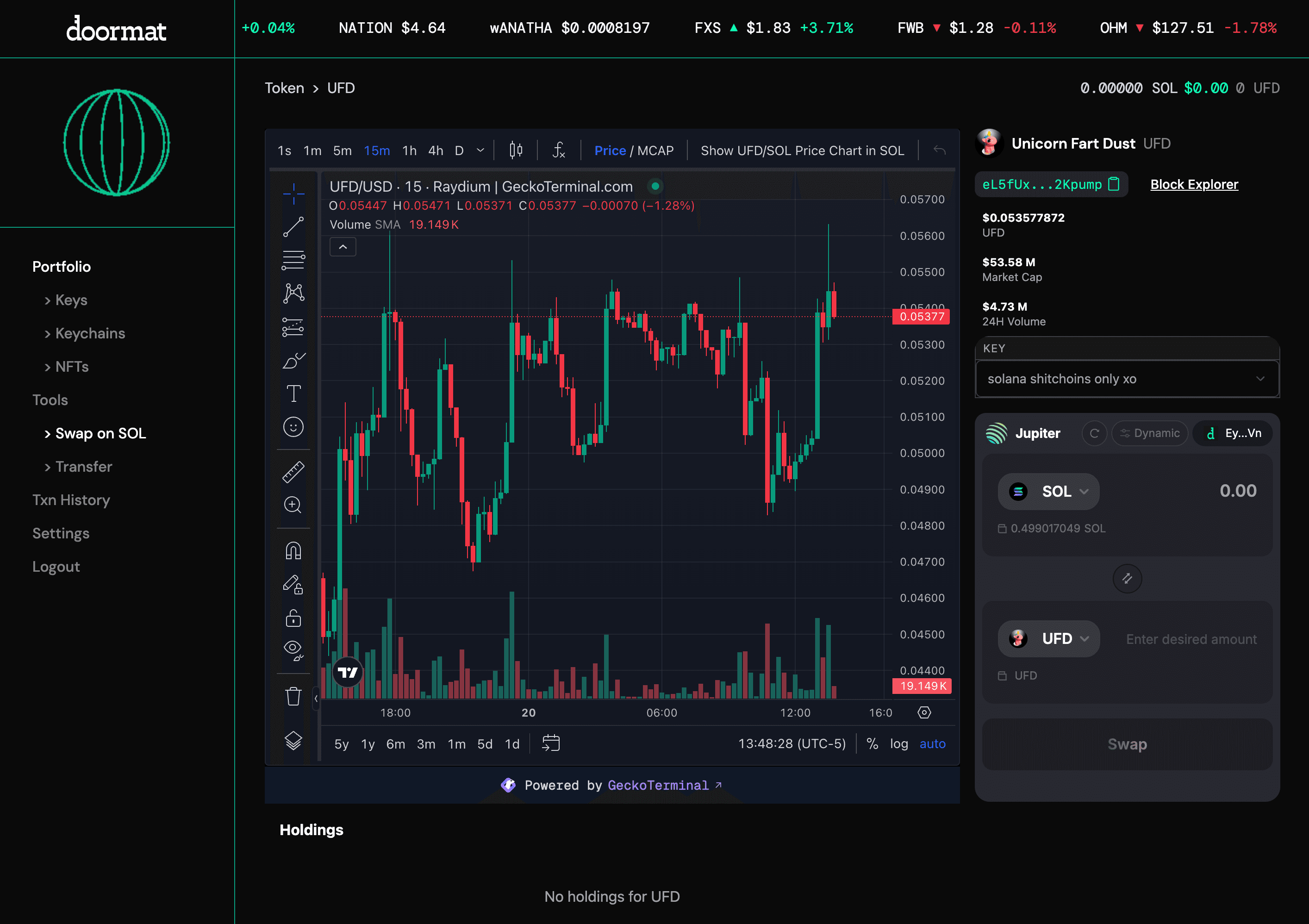Switch chart to Price mode

pyautogui.click(x=610, y=150)
